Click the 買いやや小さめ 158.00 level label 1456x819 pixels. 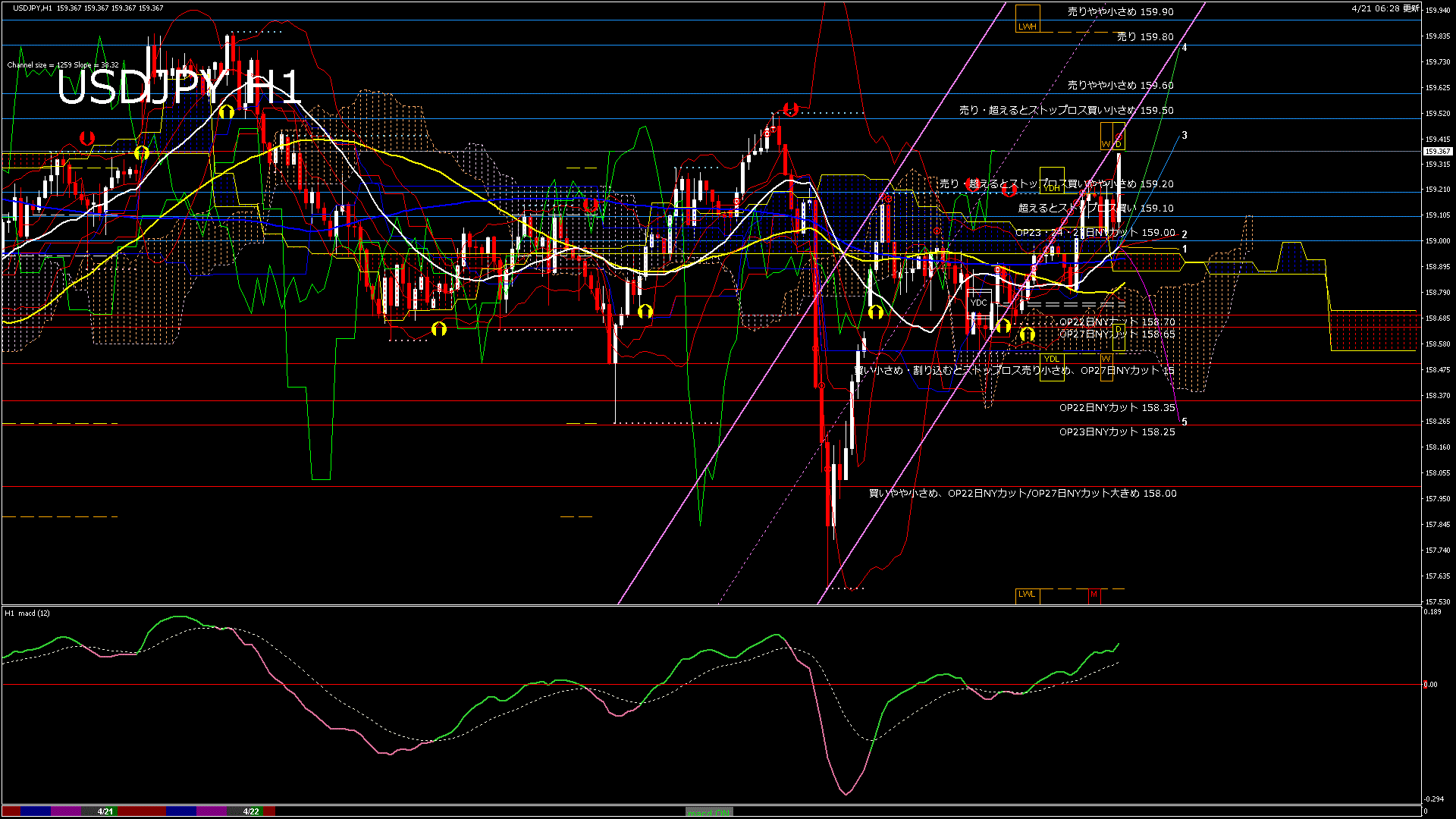1022,493
